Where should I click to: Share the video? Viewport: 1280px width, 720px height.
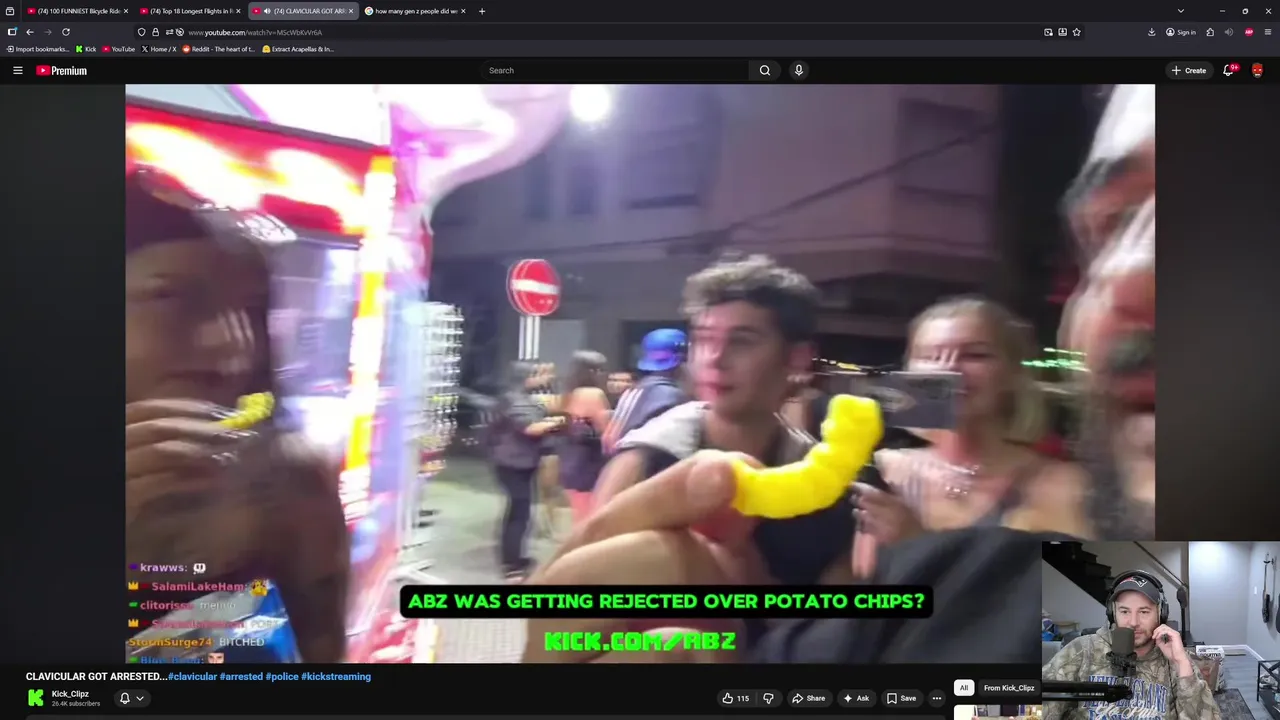tap(808, 698)
